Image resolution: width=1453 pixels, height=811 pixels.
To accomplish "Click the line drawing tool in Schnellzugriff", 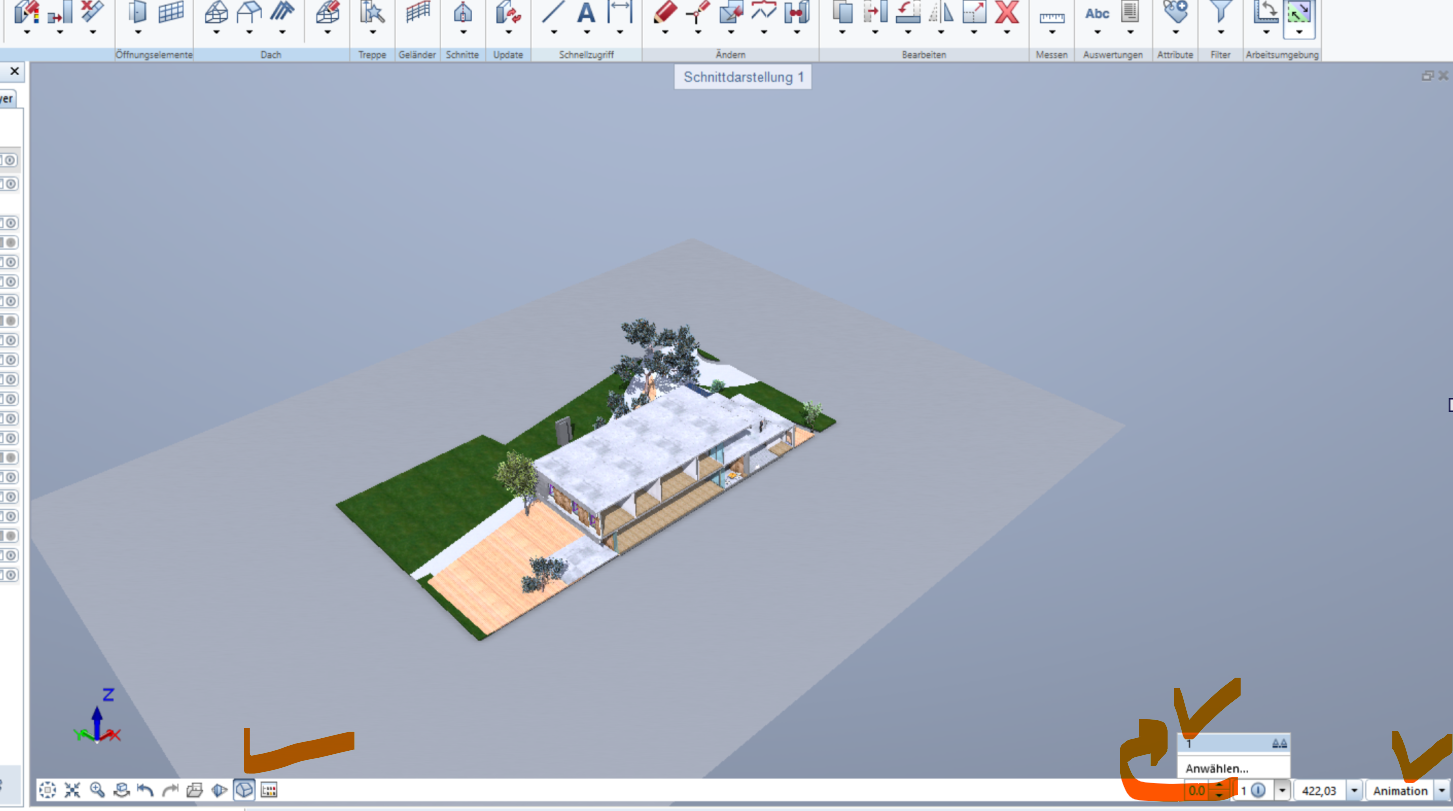I will coord(553,12).
